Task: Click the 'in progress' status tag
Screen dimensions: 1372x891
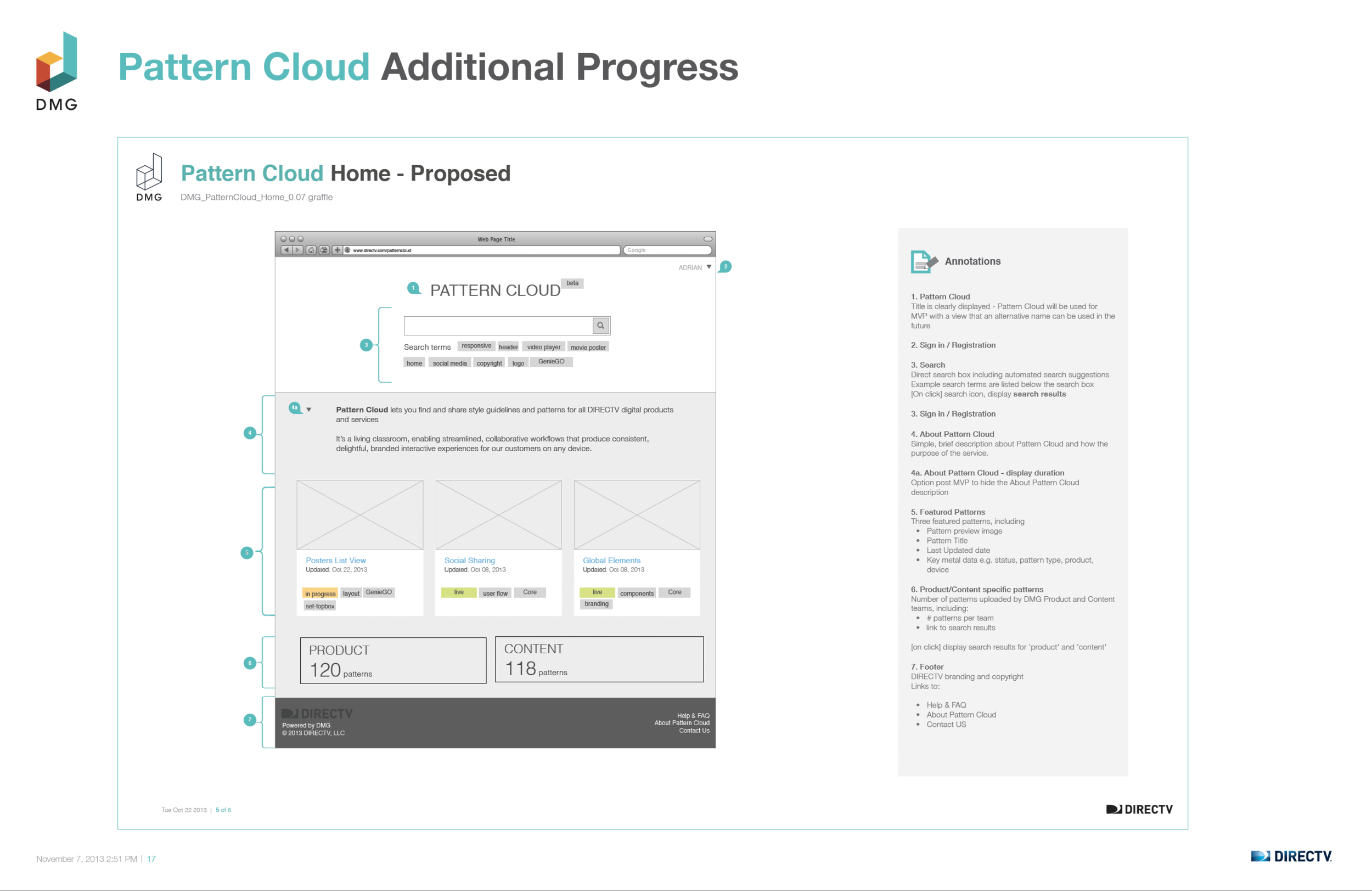Action: [x=320, y=593]
